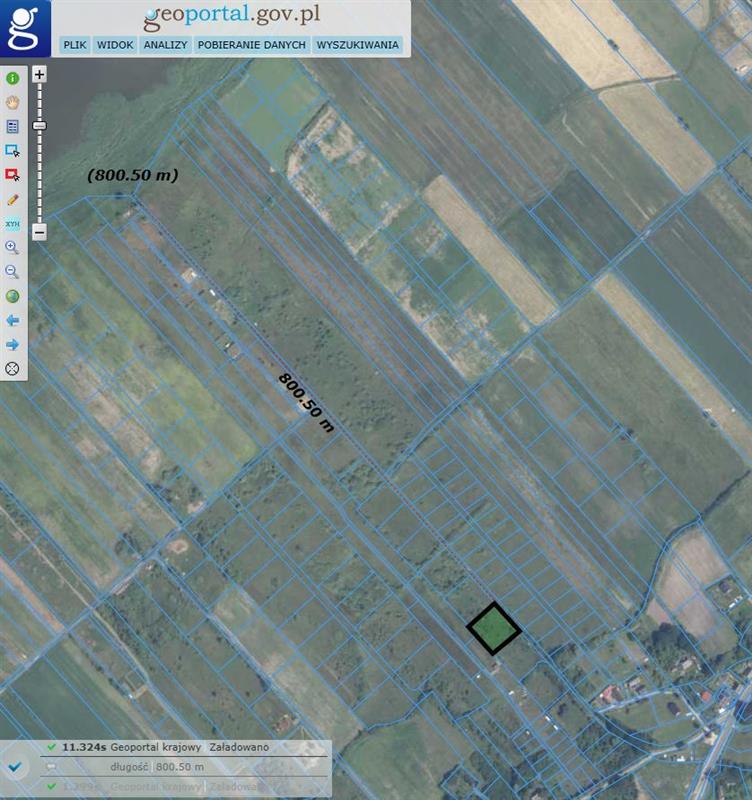Click the zoom slider handle
The height and width of the screenshot is (800, 752).
[39, 126]
